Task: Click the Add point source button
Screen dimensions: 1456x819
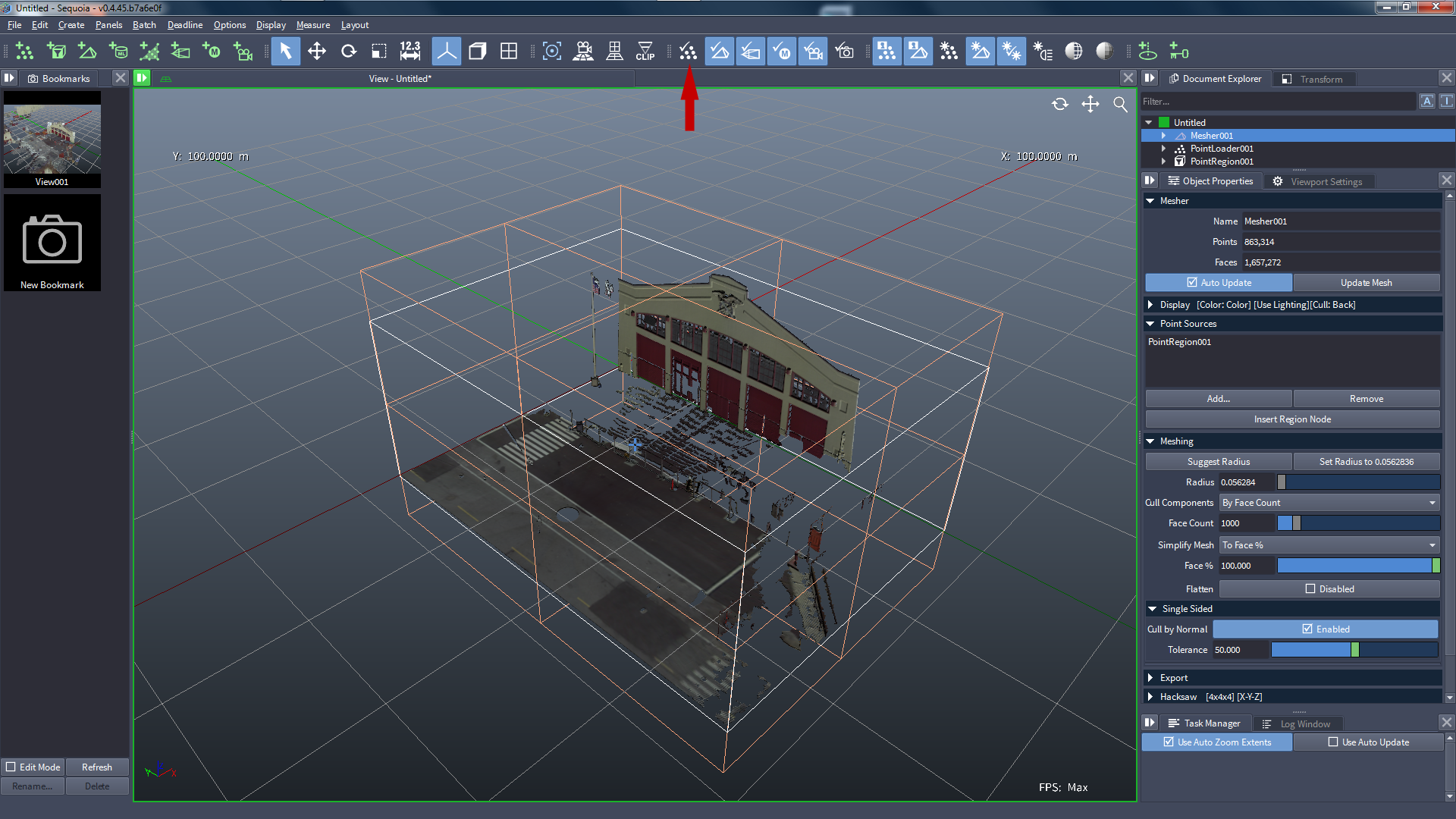Action: pos(1219,398)
